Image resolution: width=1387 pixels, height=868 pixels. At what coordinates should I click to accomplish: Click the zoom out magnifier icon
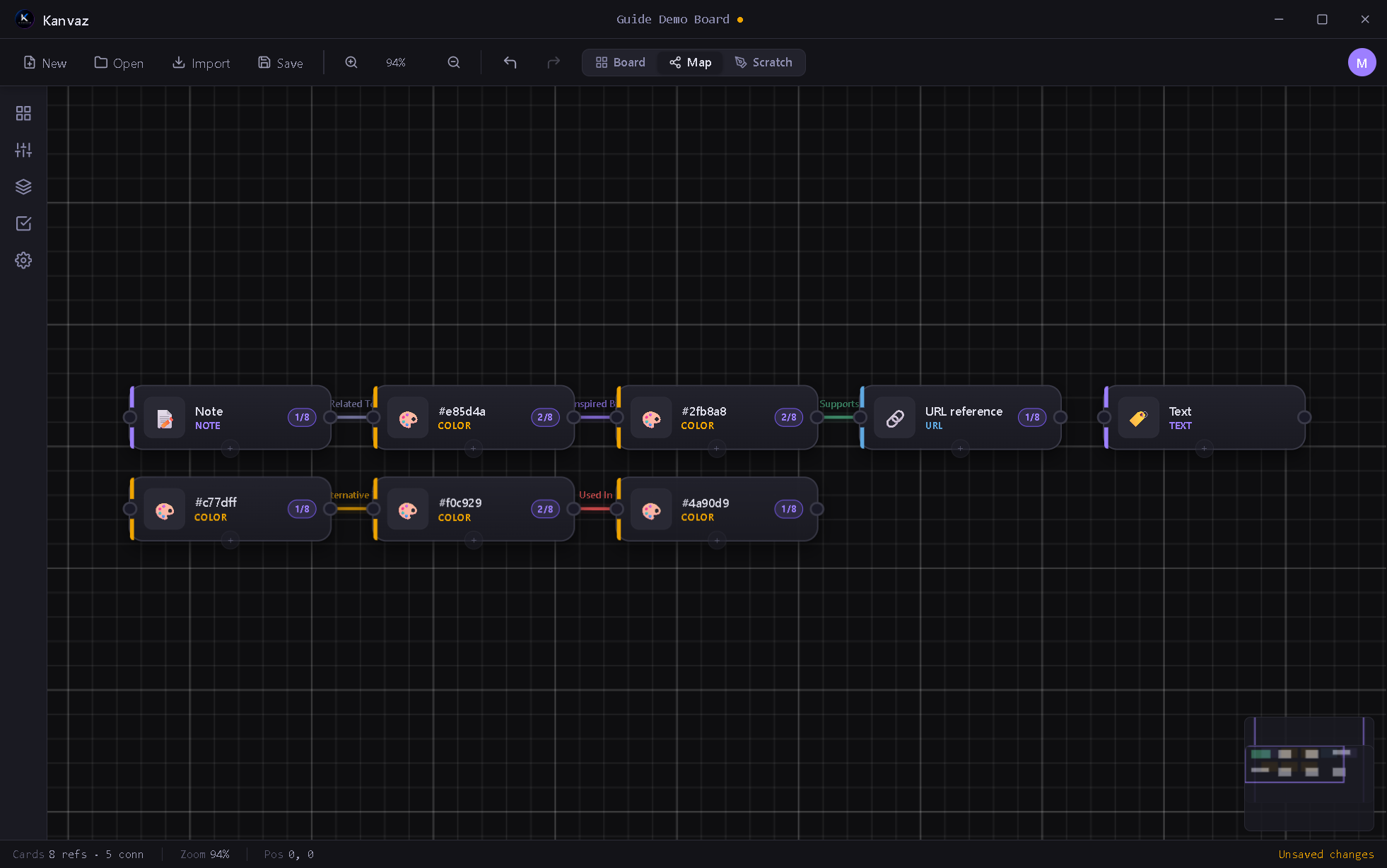pyautogui.click(x=454, y=62)
